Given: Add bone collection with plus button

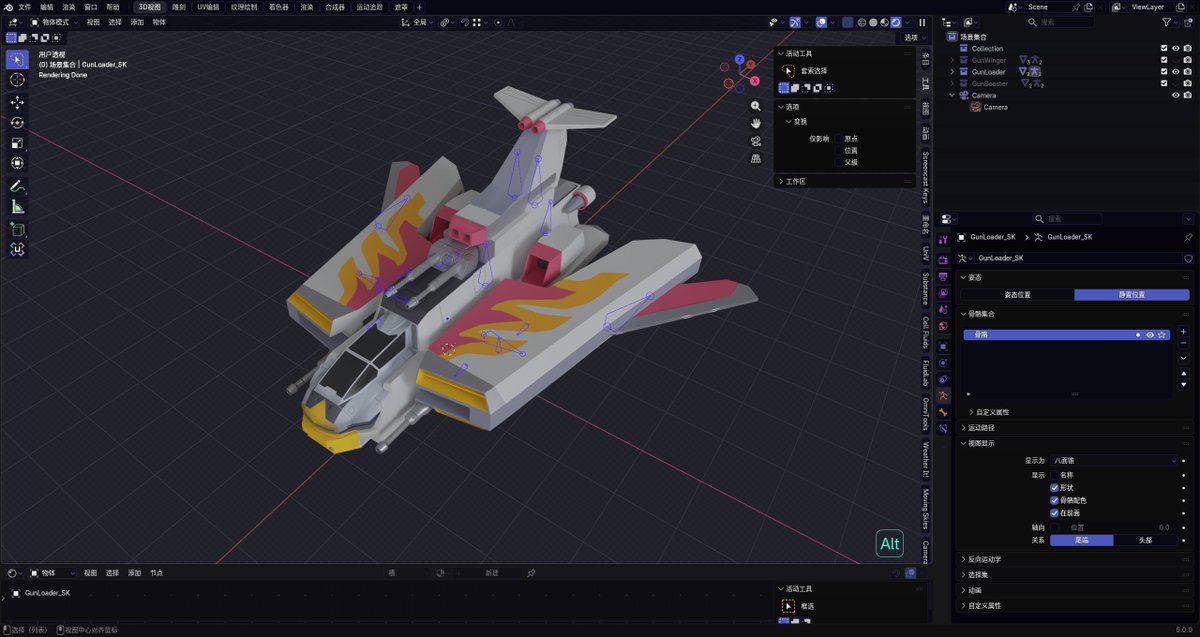Looking at the screenshot, I should pos(1184,331).
